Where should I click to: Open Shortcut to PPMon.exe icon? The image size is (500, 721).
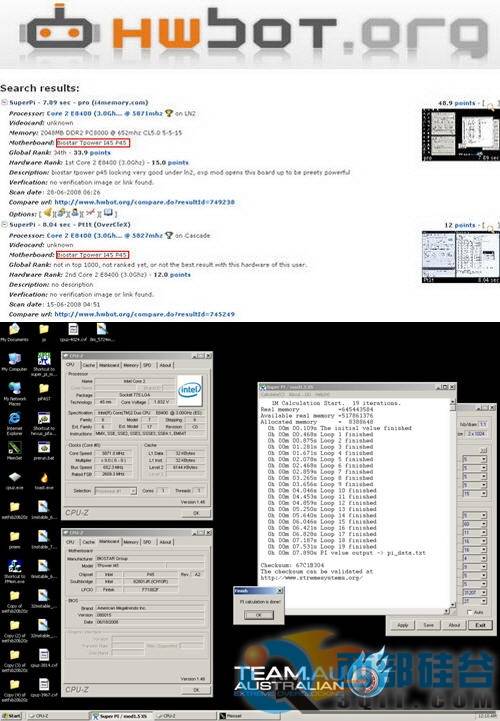(14, 572)
